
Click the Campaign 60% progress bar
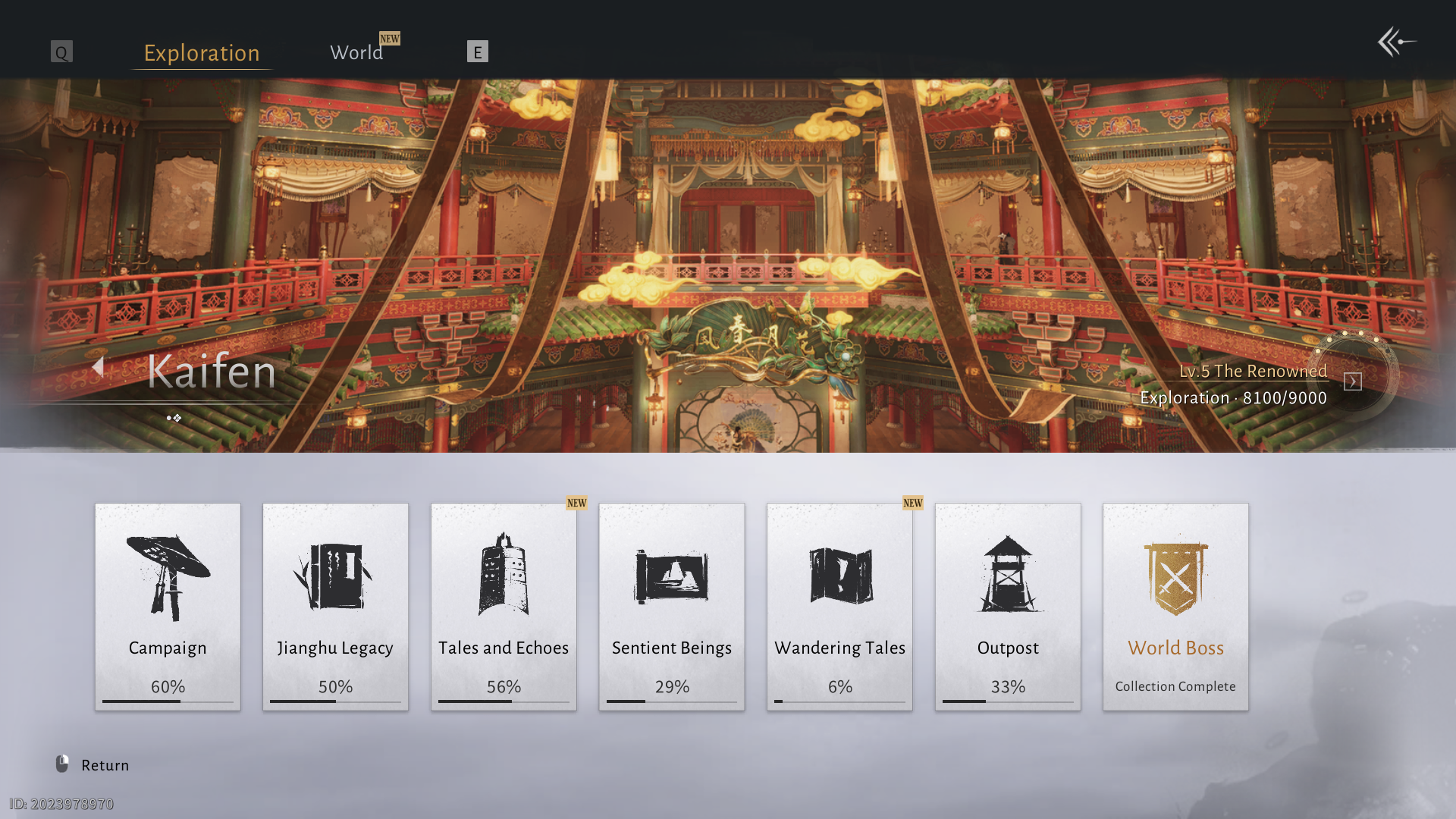click(168, 701)
